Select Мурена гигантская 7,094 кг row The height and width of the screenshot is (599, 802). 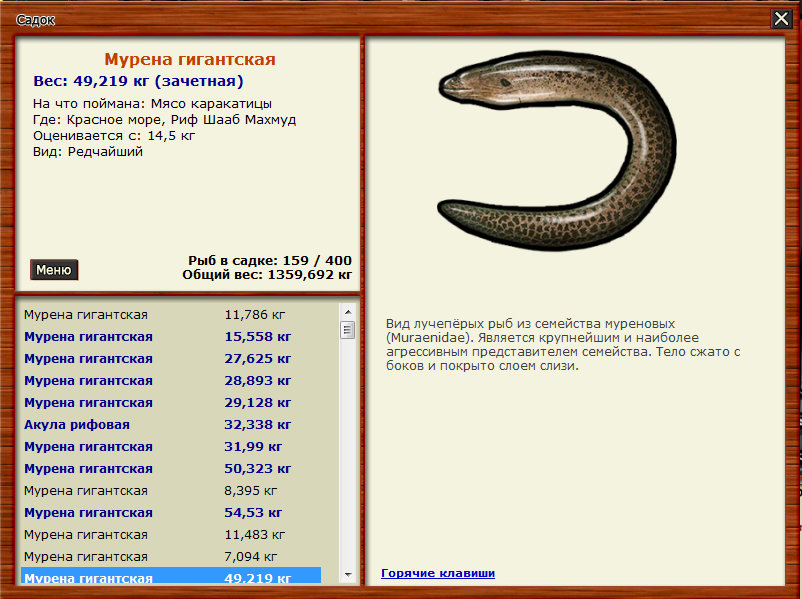pyautogui.click(x=171, y=557)
